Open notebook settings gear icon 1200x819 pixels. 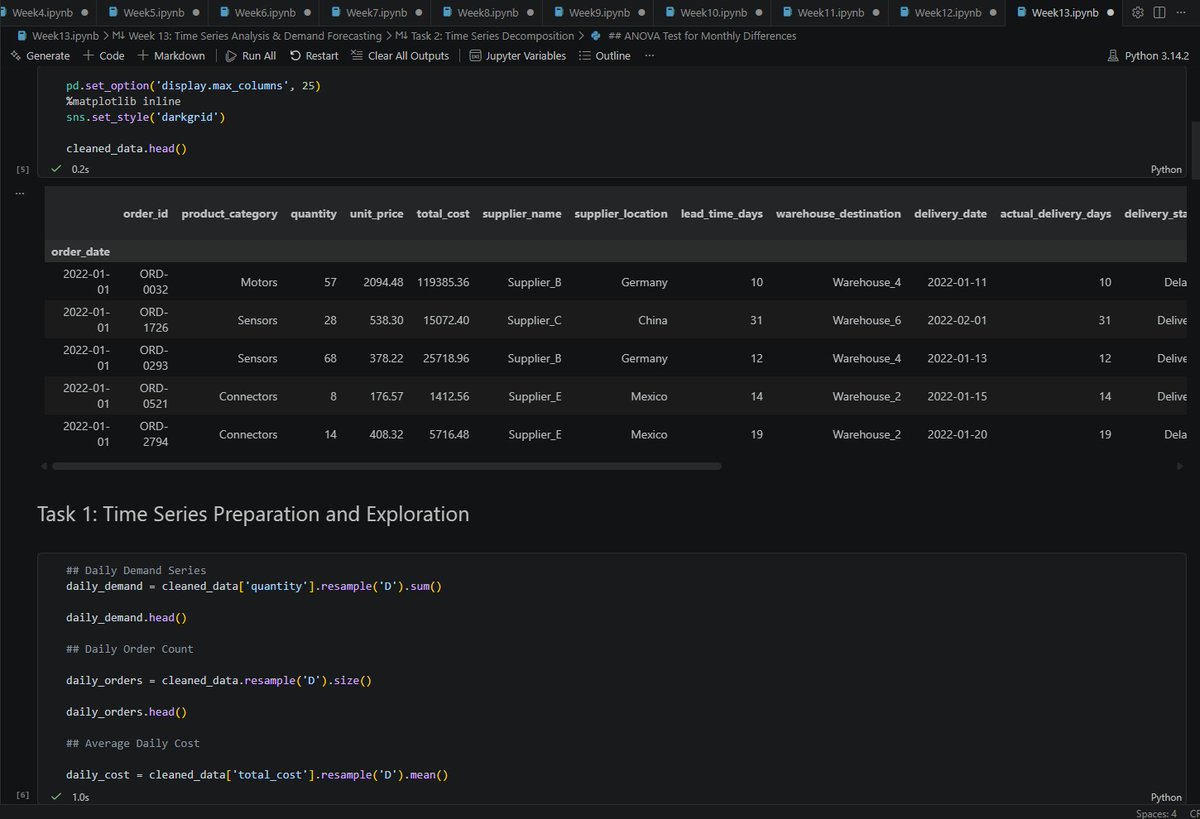click(x=1138, y=13)
